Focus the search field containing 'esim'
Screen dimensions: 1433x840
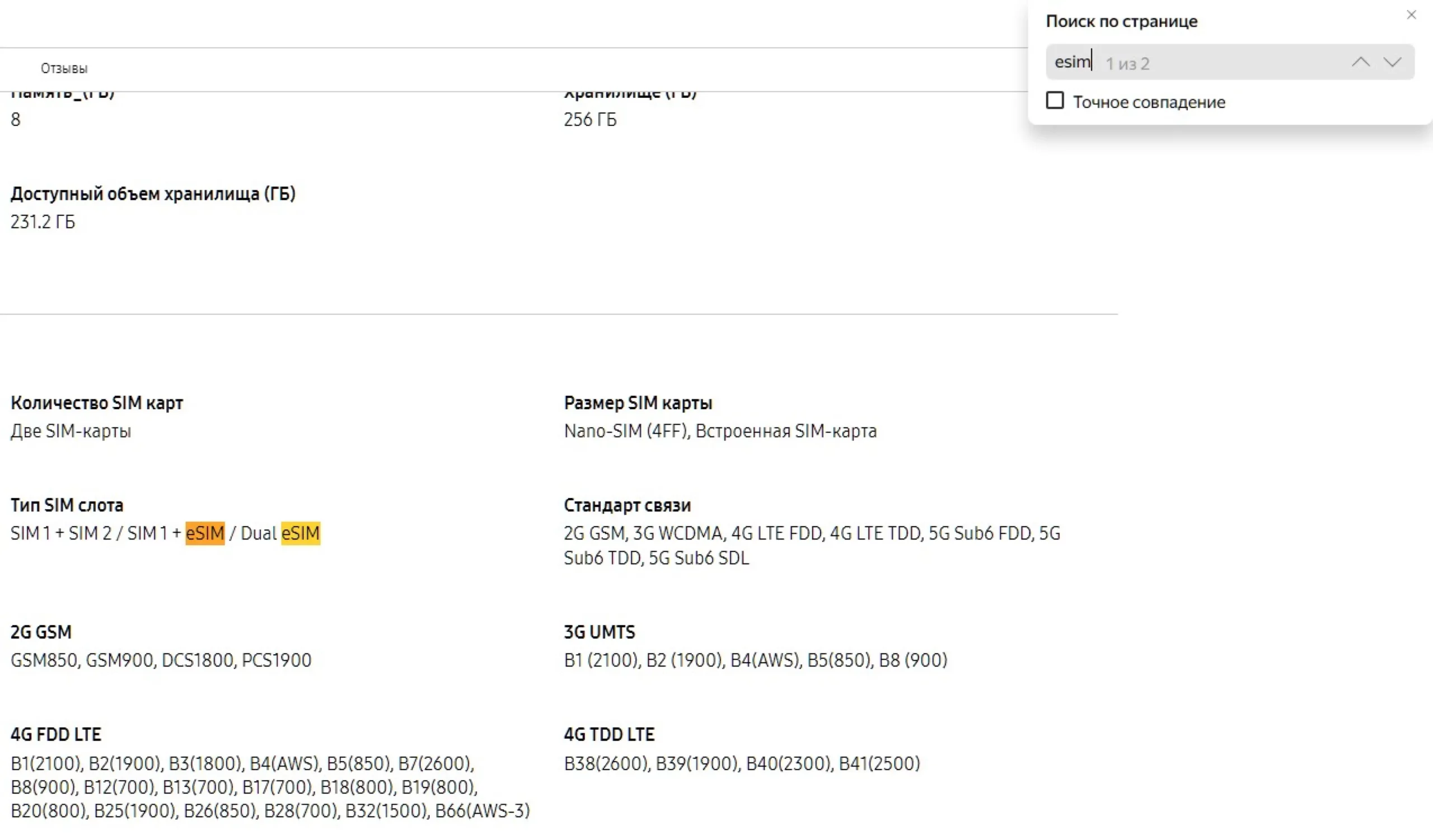[x=1072, y=62]
